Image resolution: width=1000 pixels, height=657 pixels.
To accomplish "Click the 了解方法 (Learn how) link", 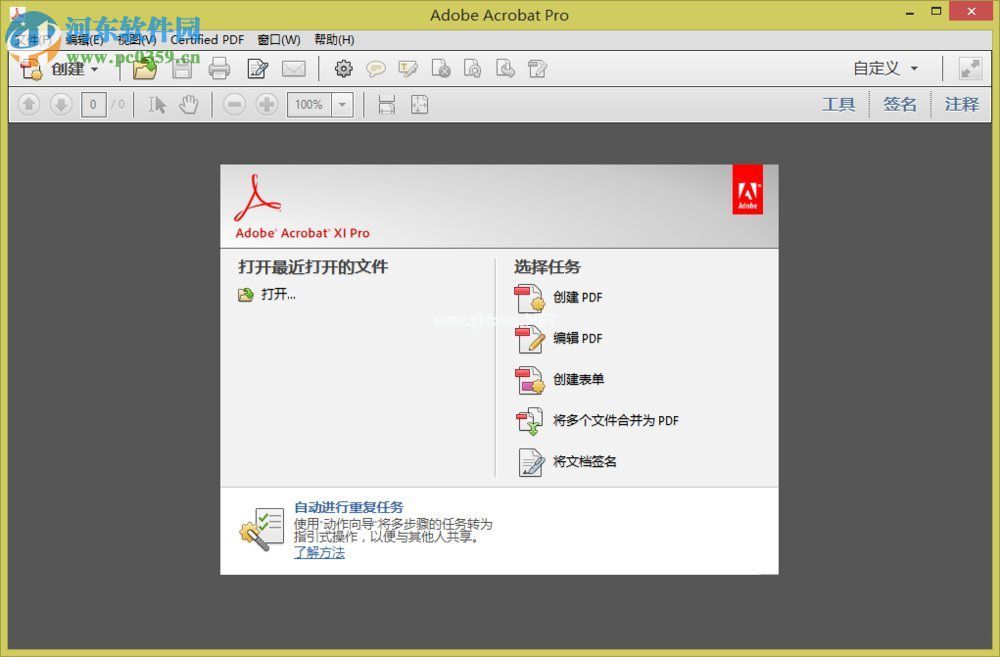I will [319, 552].
